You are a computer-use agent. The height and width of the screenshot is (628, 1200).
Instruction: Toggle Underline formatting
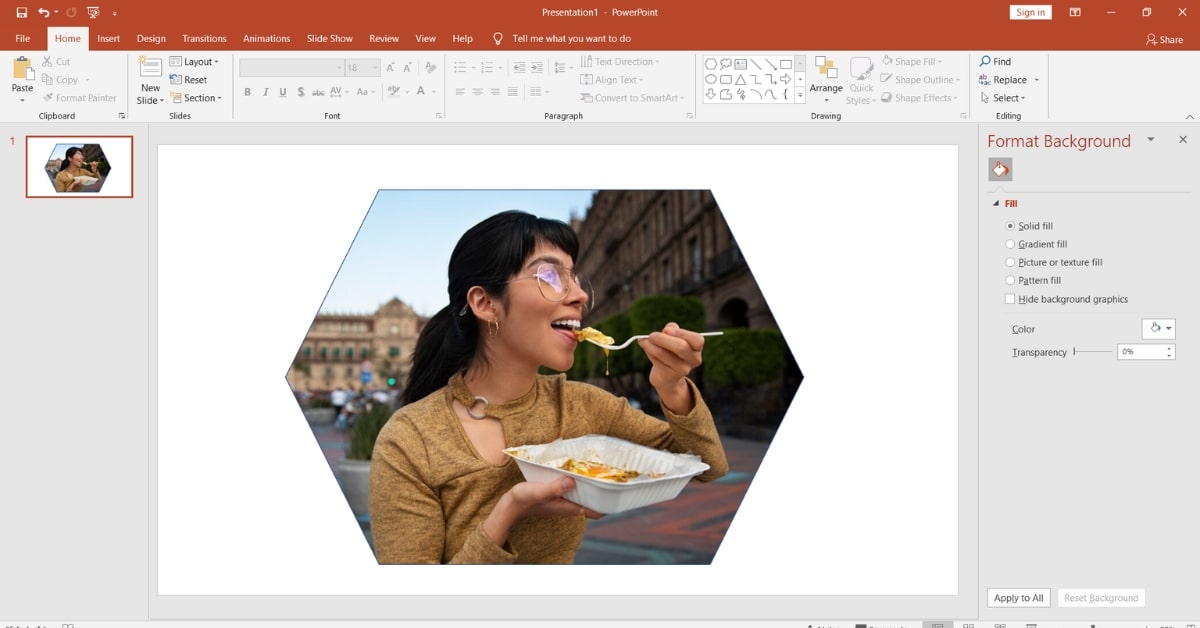pos(283,92)
